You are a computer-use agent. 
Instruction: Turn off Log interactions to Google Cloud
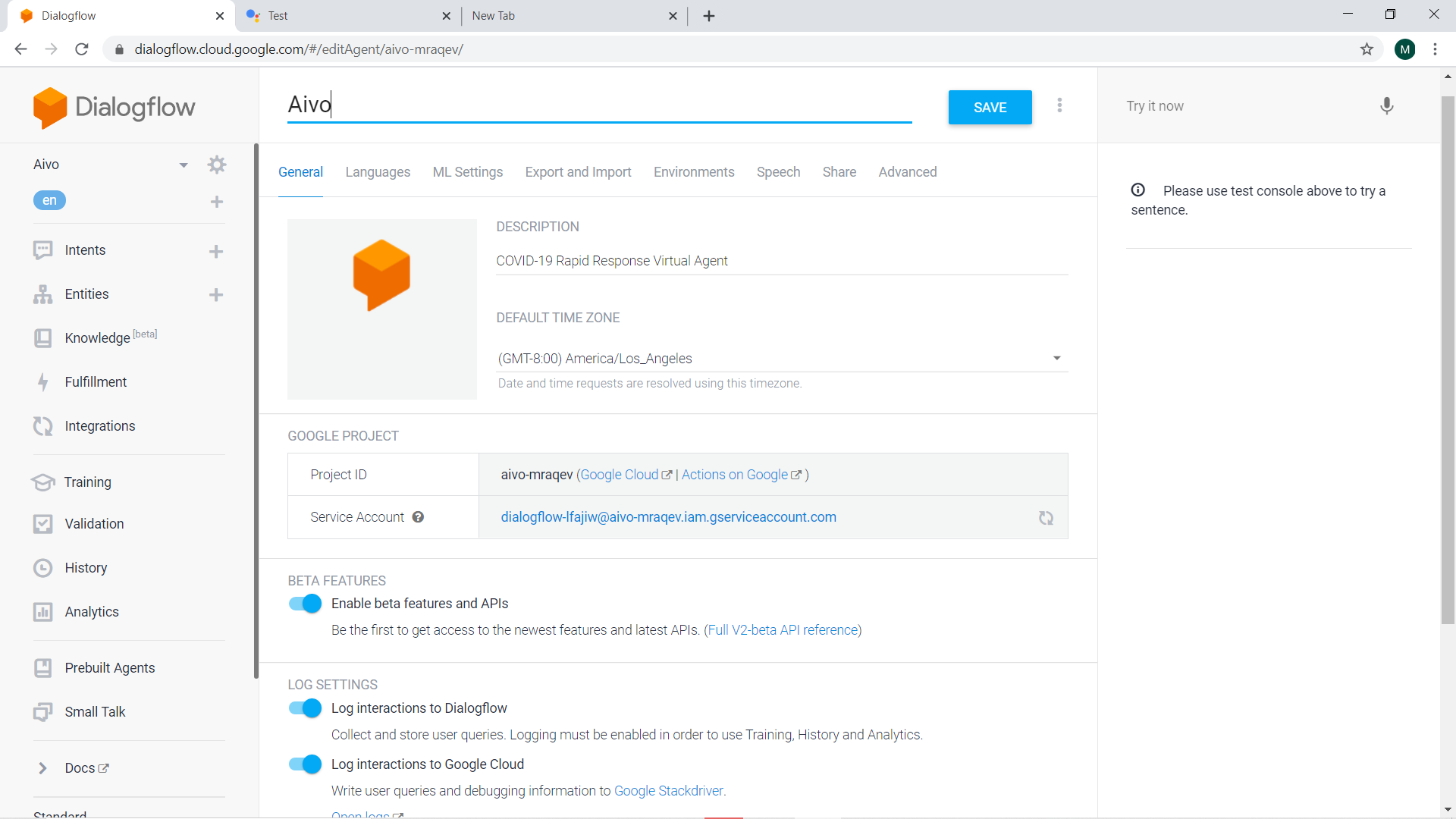click(305, 764)
